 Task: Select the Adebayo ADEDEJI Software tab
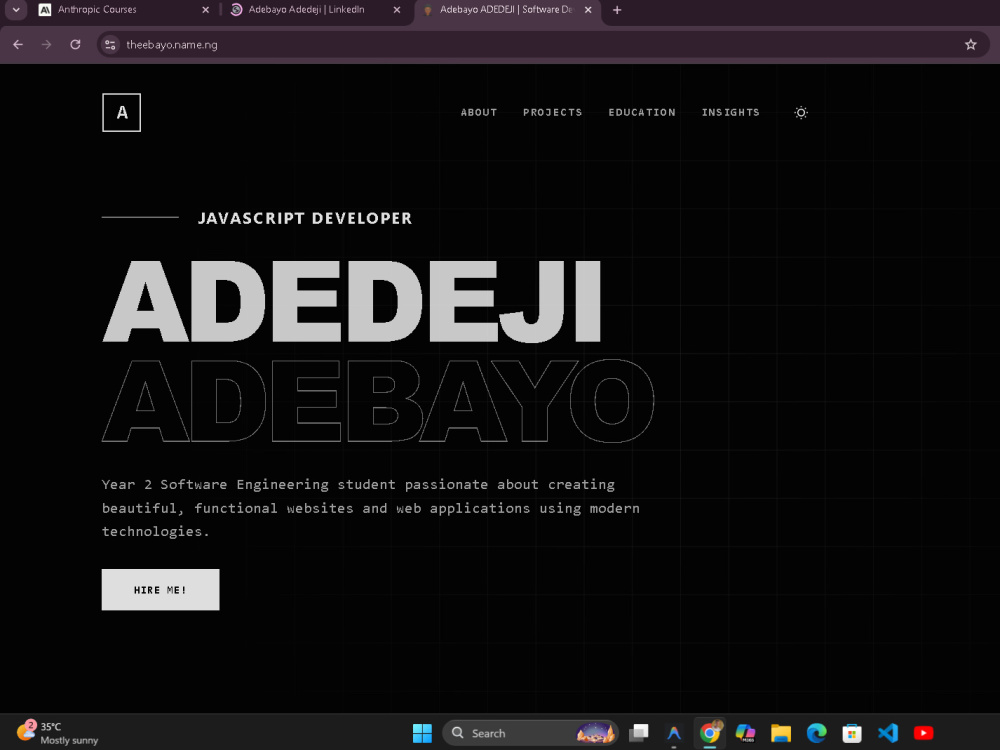click(x=507, y=10)
